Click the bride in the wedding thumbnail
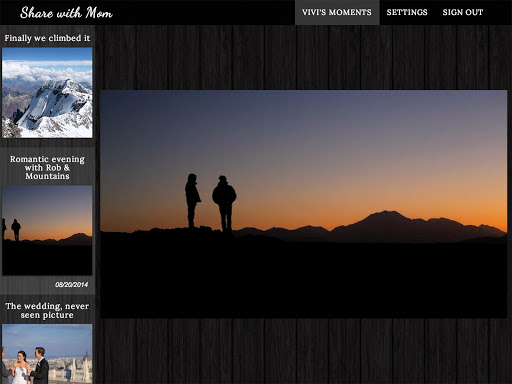 pos(20,368)
